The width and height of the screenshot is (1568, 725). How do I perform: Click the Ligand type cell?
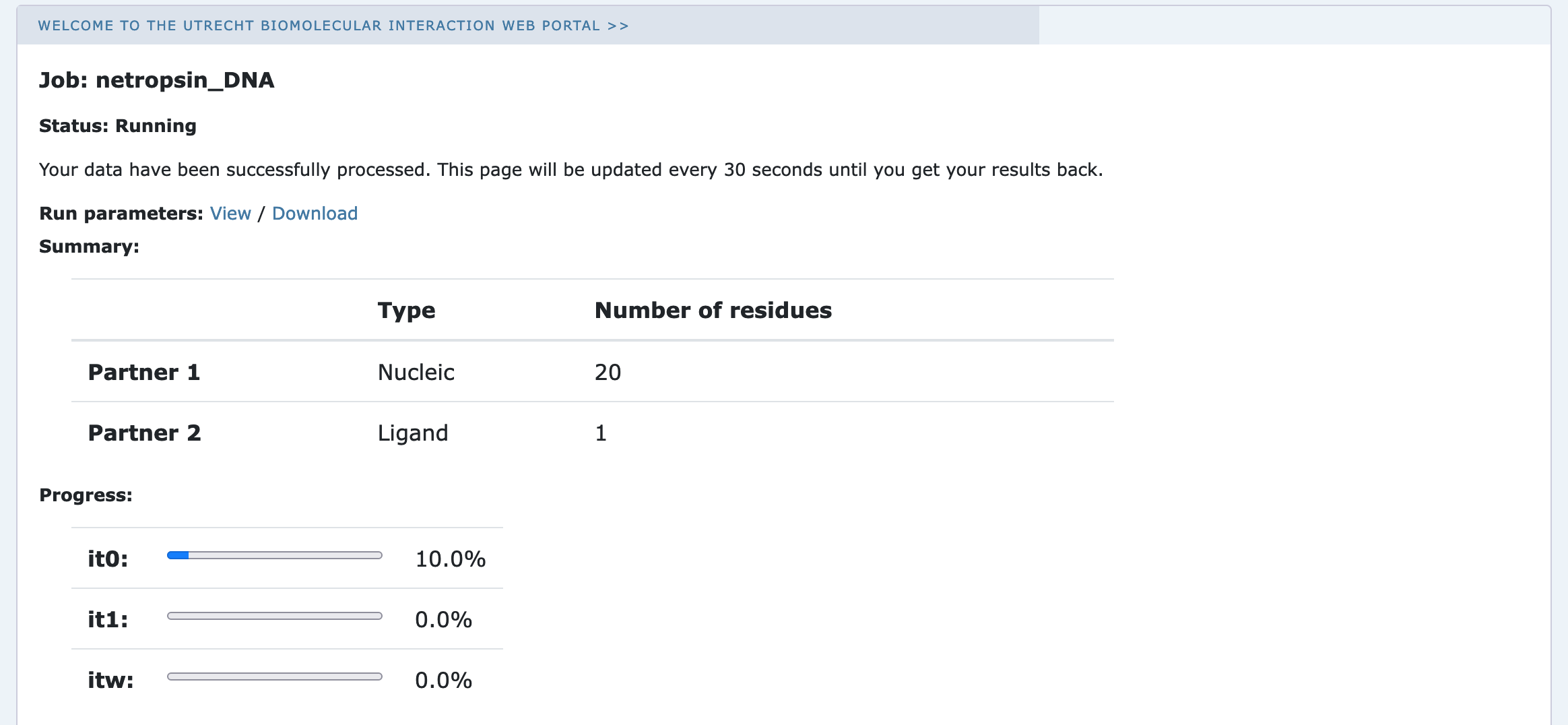413,433
